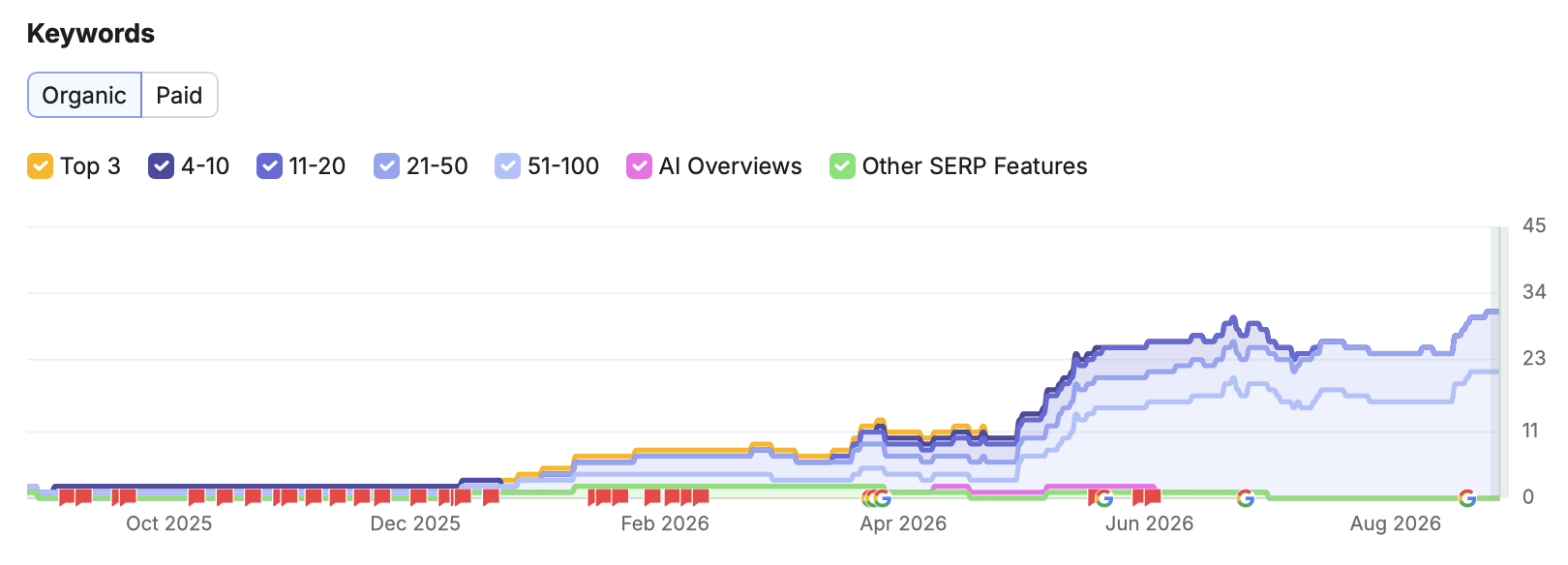1568x565 pixels.
Task: Click the Apr 2026 axis label
Action: pos(903,523)
